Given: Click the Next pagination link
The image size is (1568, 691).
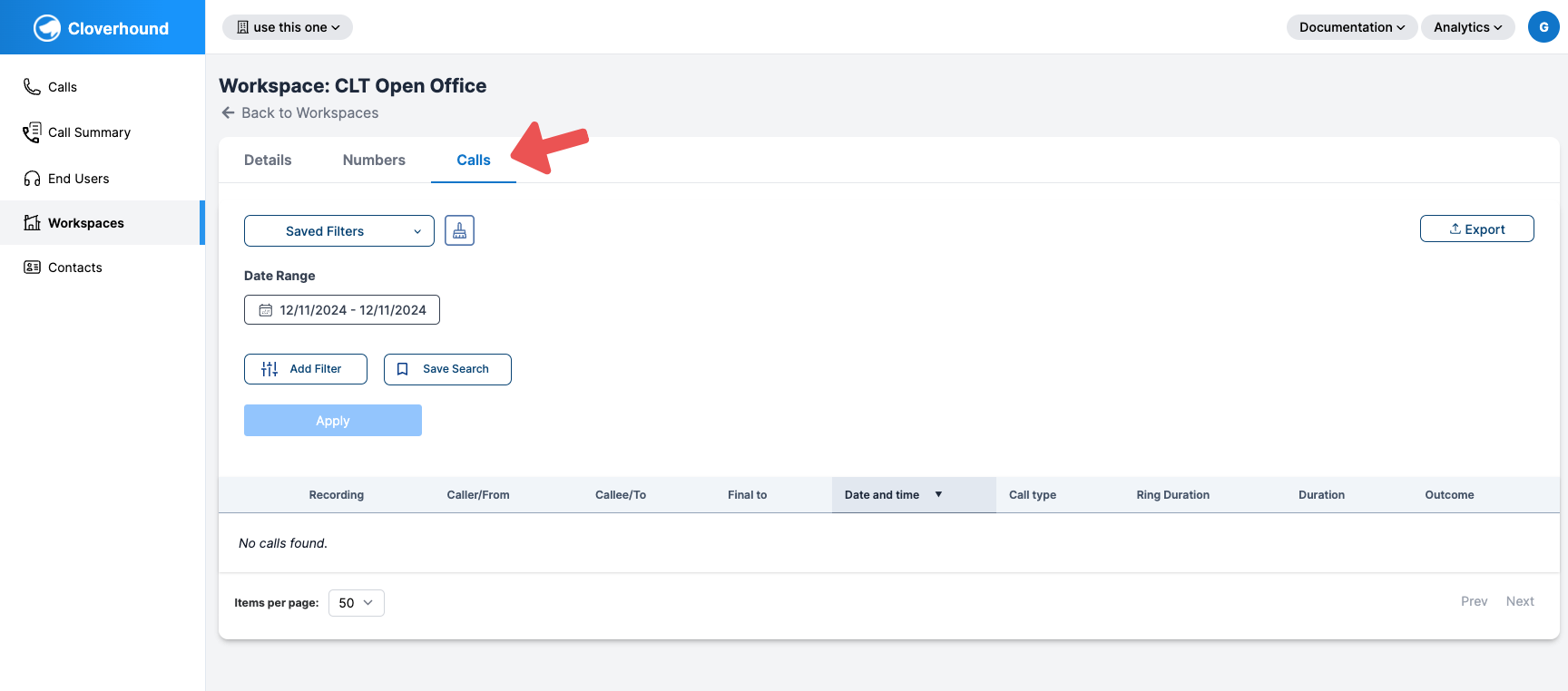Looking at the screenshot, I should (x=1520, y=601).
